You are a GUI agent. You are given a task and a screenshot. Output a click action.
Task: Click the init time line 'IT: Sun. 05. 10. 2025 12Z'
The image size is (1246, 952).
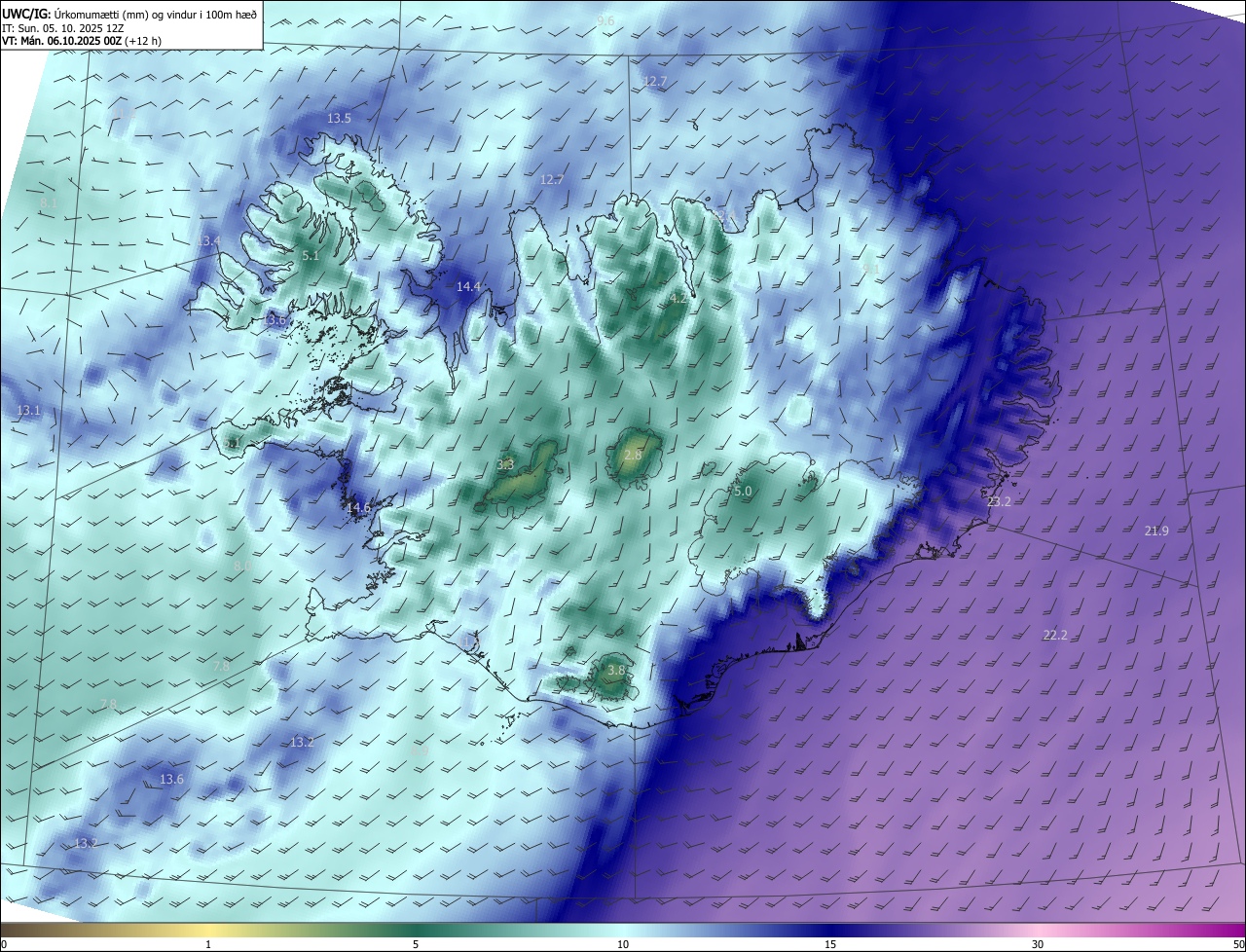62,28
